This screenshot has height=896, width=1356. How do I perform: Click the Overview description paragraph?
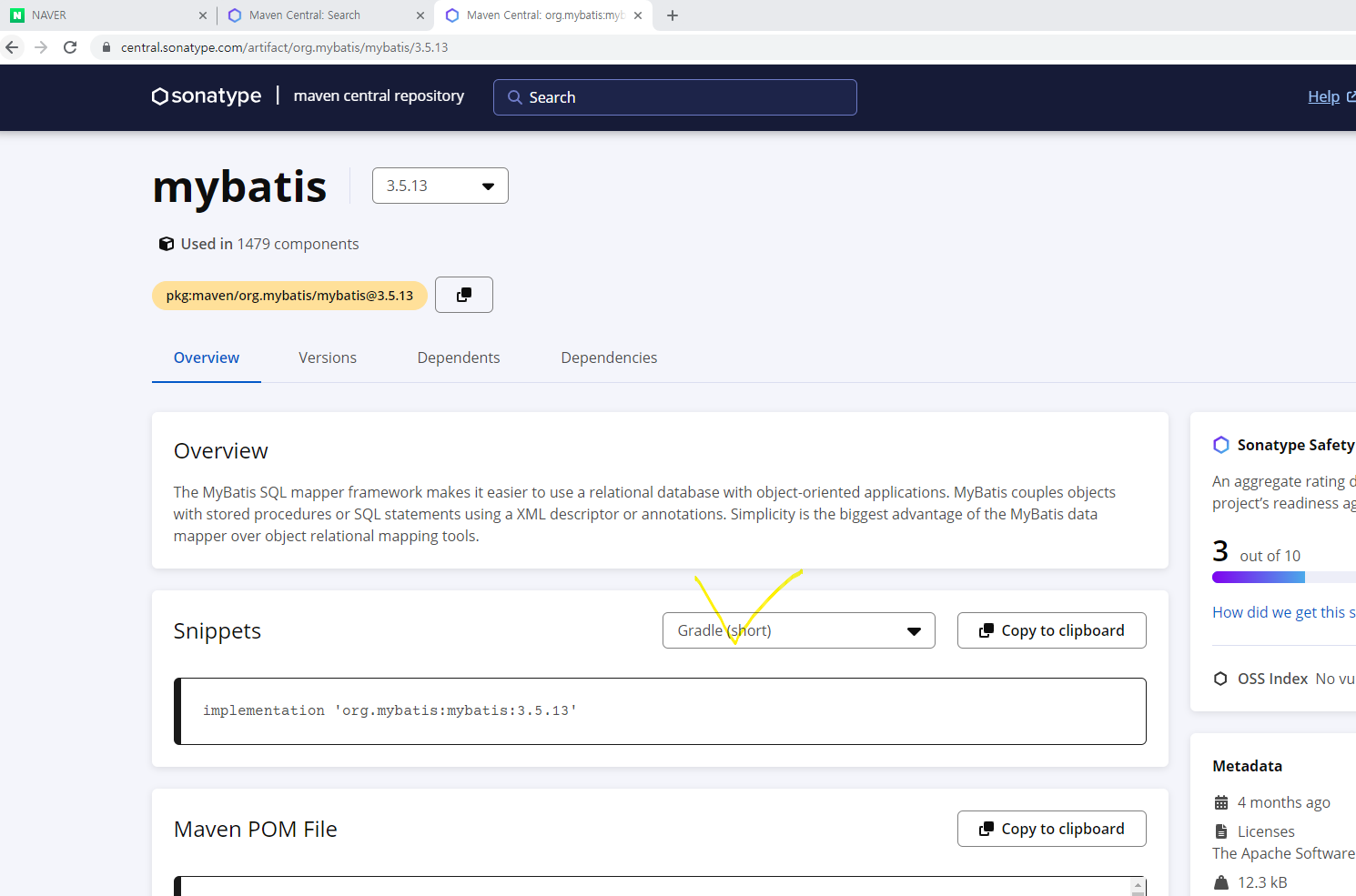point(644,514)
